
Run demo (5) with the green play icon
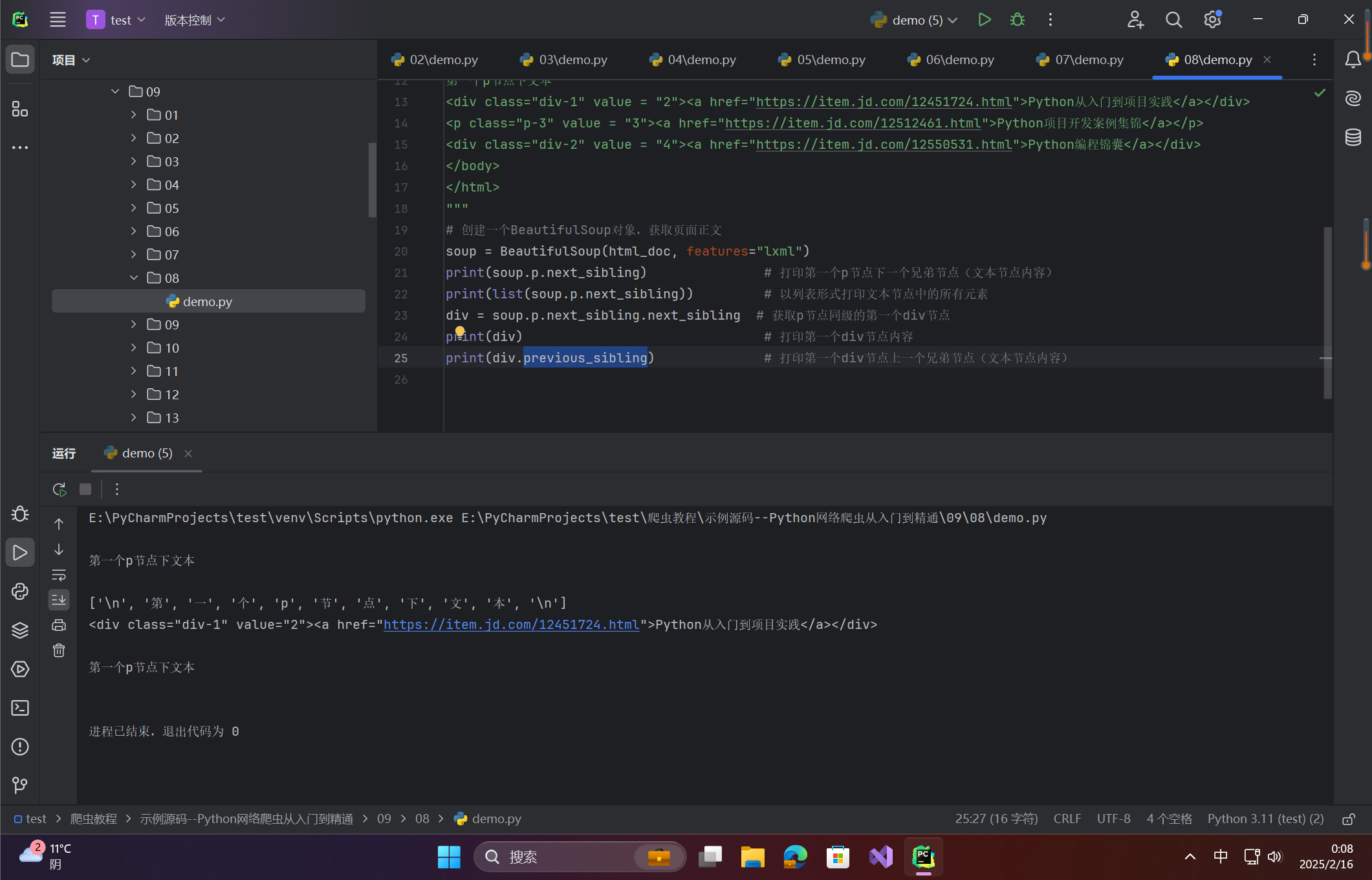985,19
